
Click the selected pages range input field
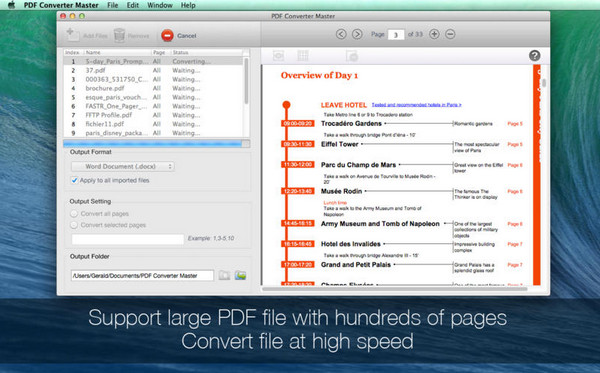pos(127,239)
